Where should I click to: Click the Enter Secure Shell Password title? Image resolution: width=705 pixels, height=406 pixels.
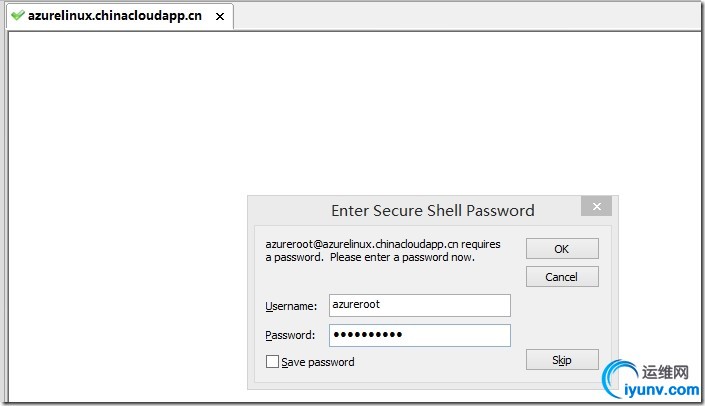(x=432, y=211)
